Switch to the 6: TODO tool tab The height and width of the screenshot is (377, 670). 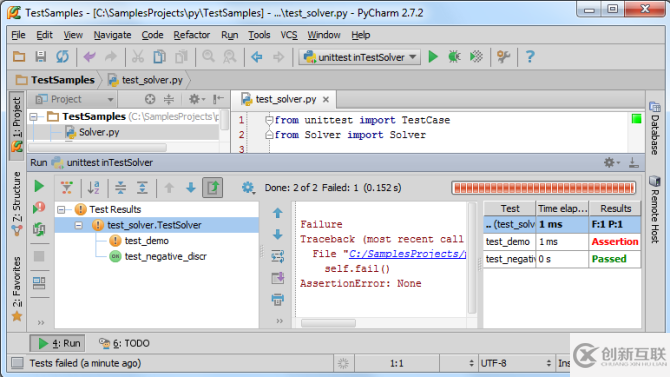pyautogui.click(x=124, y=343)
